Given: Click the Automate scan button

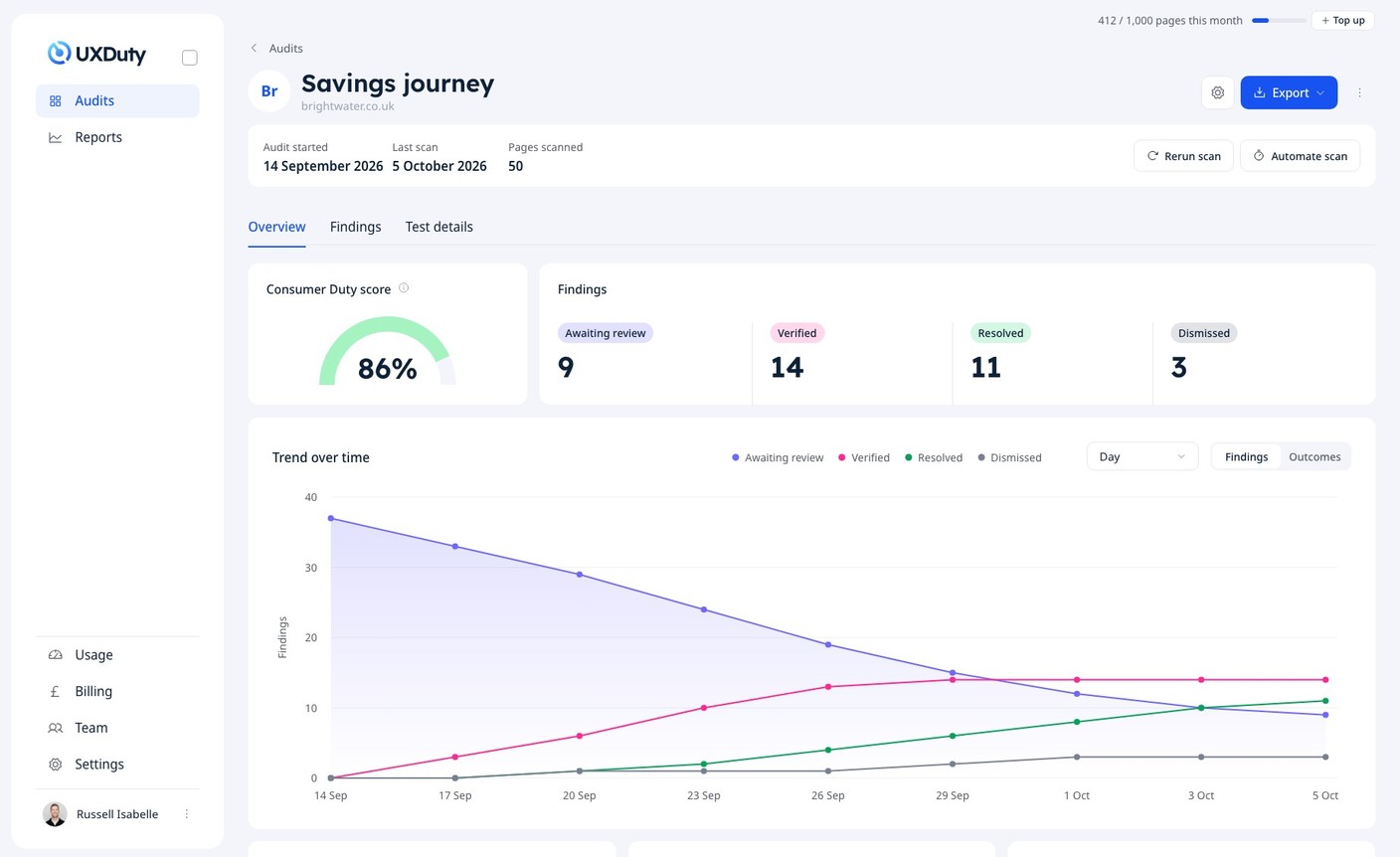Looking at the screenshot, I should coord(1301,156).
